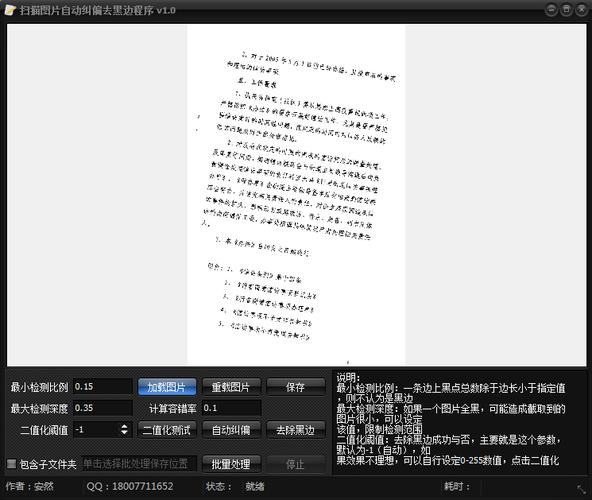Toggle the 包含子文件夹 checkbox

tap(12, 463)
